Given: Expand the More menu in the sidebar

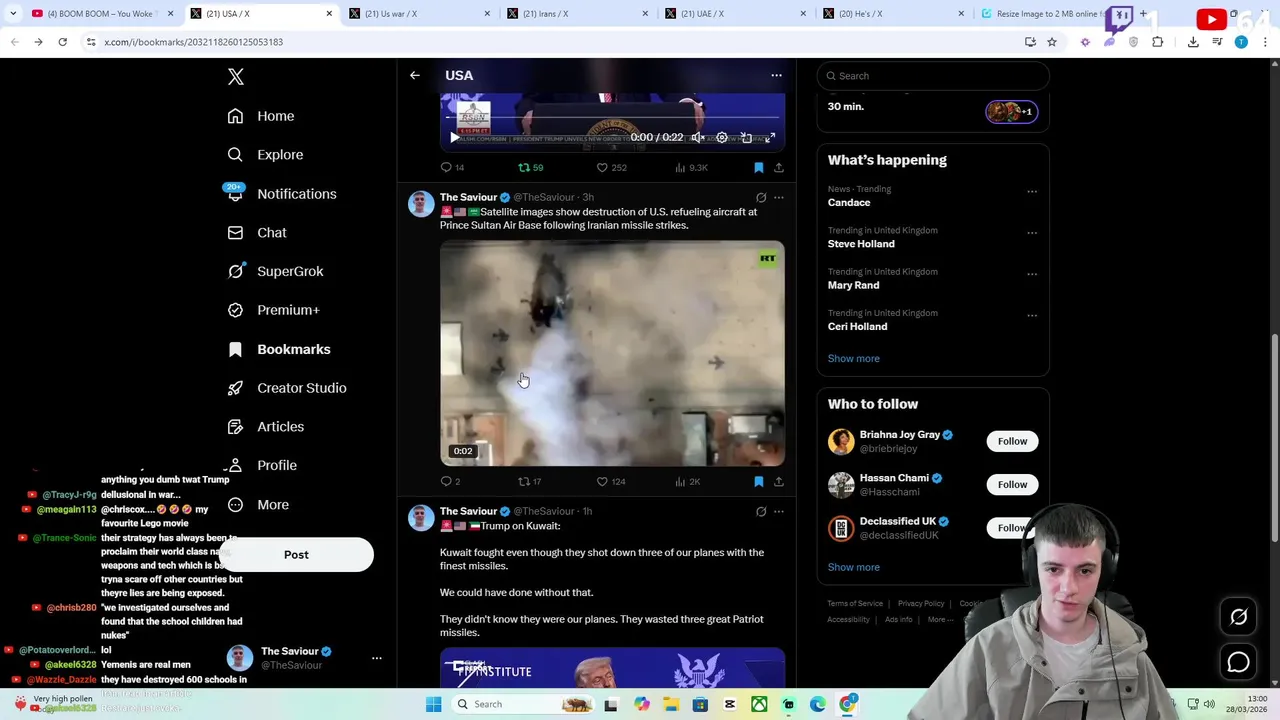Looking at the screenshot, I should pos(258,505).
